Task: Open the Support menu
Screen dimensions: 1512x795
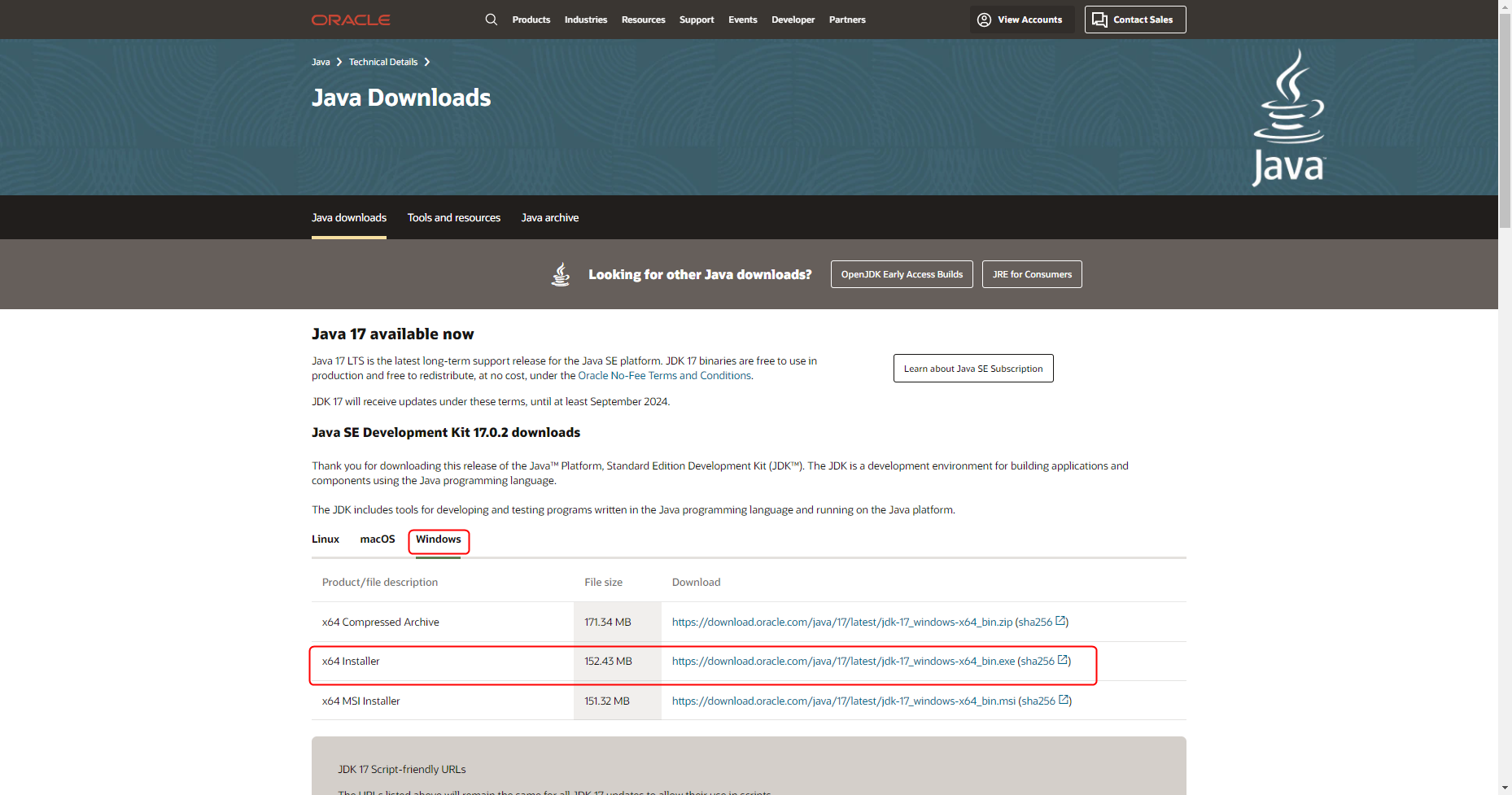Action: click(x=697, y=20)
